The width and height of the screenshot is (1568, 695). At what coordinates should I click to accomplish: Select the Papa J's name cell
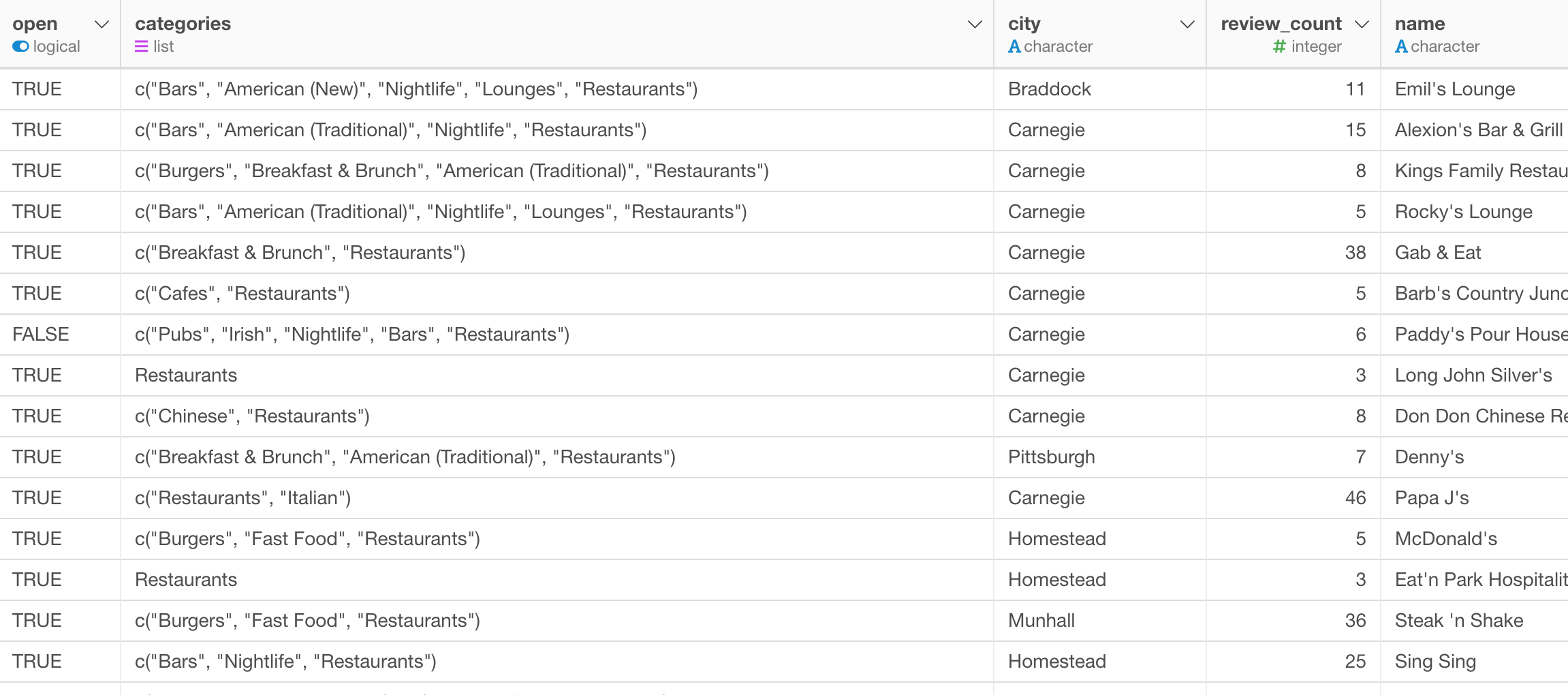click(1475, 498)
